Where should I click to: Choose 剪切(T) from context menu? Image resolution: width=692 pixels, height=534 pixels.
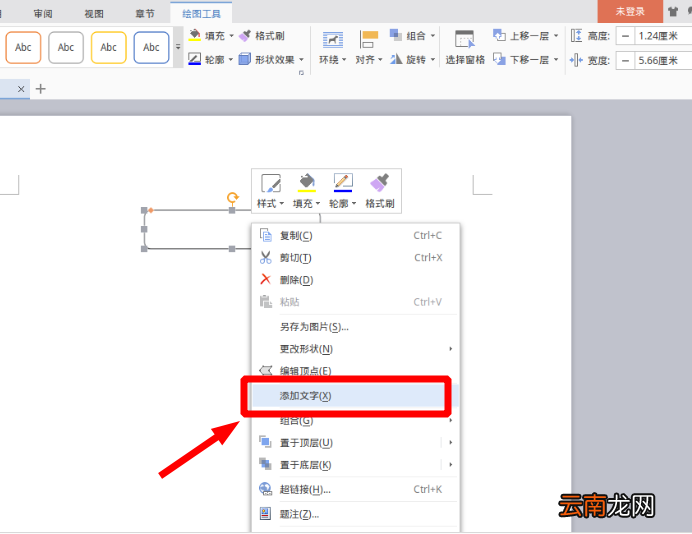356,258
